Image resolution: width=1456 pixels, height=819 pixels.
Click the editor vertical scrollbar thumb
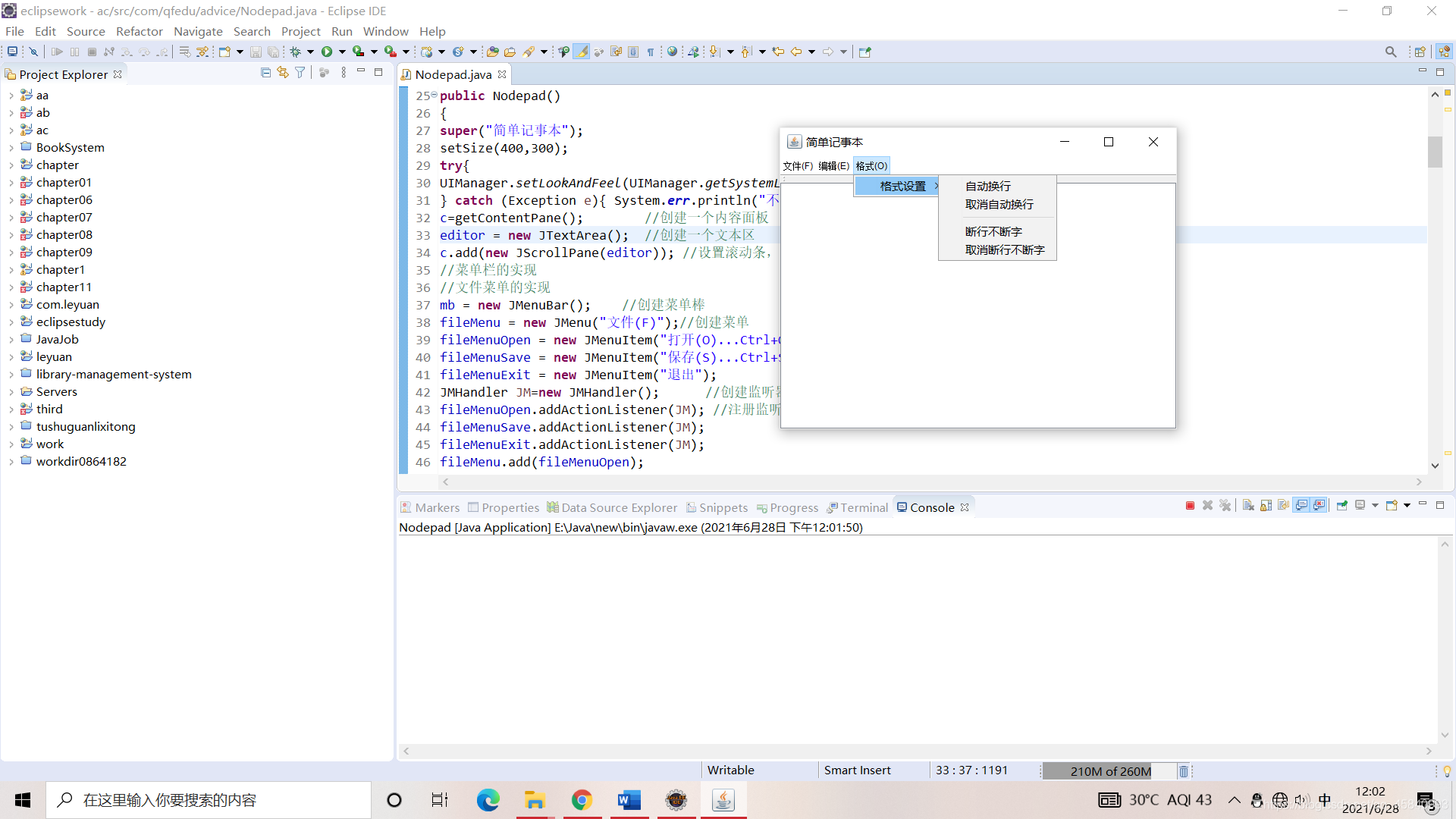point(1435,152)
